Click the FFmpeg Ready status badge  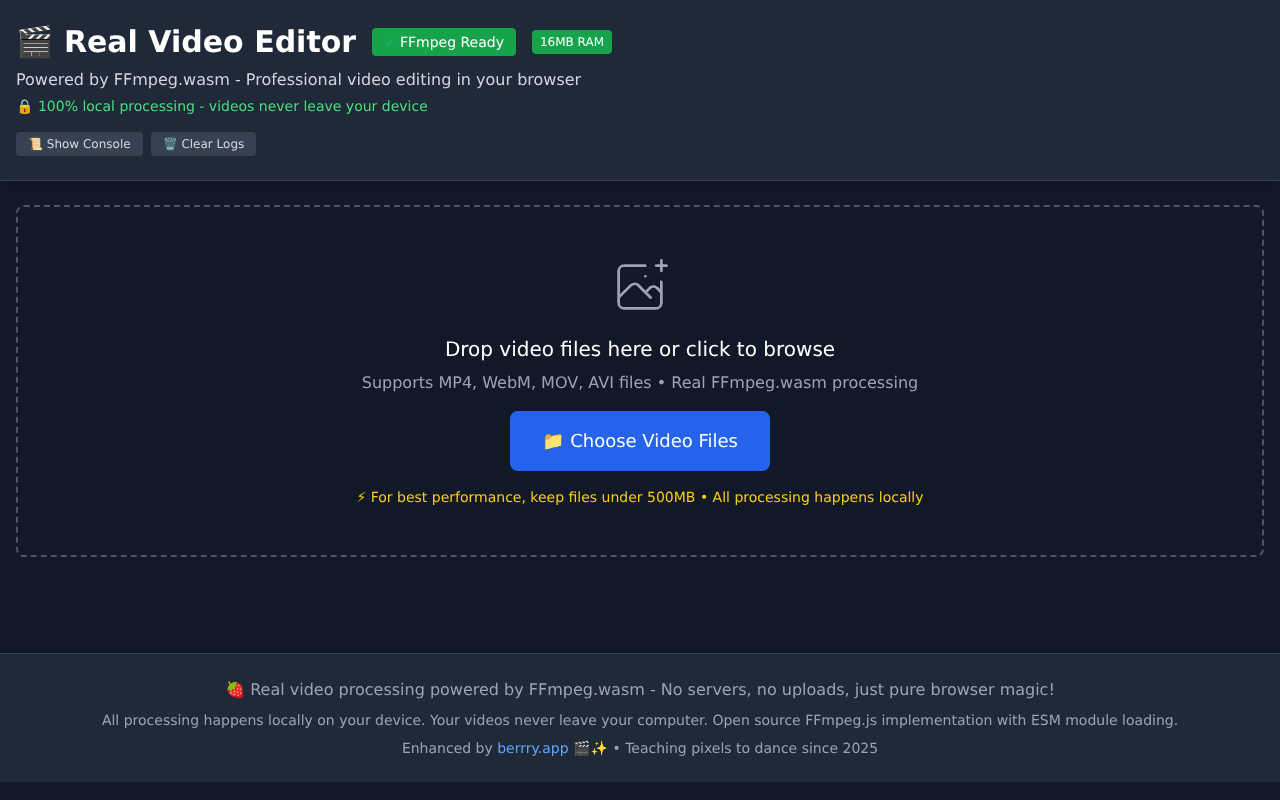point(444,42)
